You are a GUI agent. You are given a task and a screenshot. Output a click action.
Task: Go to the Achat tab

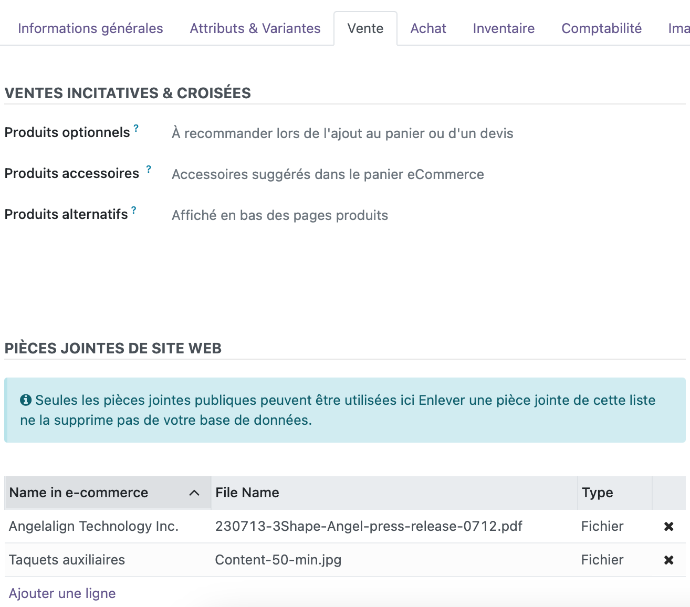428,28
